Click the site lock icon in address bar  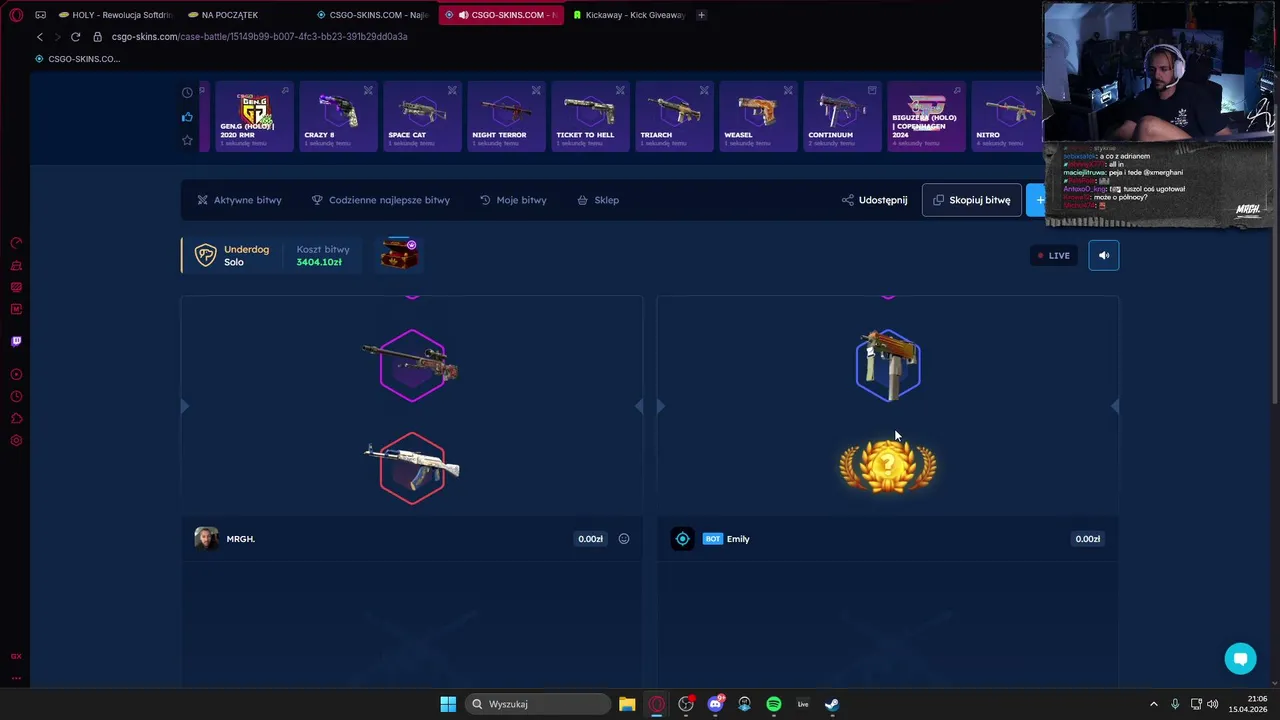pos(98,37)
